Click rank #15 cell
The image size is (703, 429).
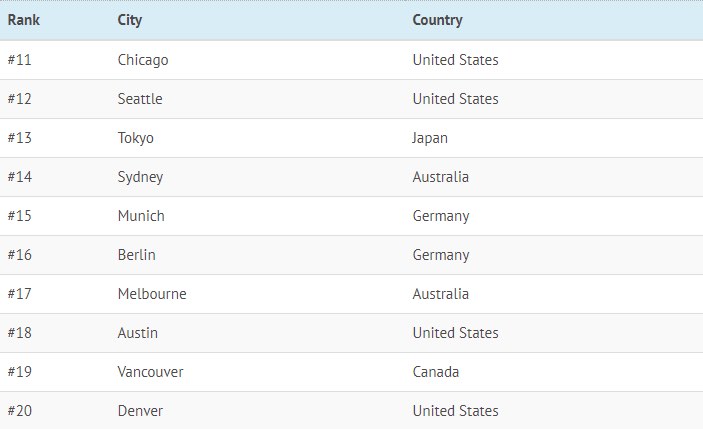[x=20, y=216]
